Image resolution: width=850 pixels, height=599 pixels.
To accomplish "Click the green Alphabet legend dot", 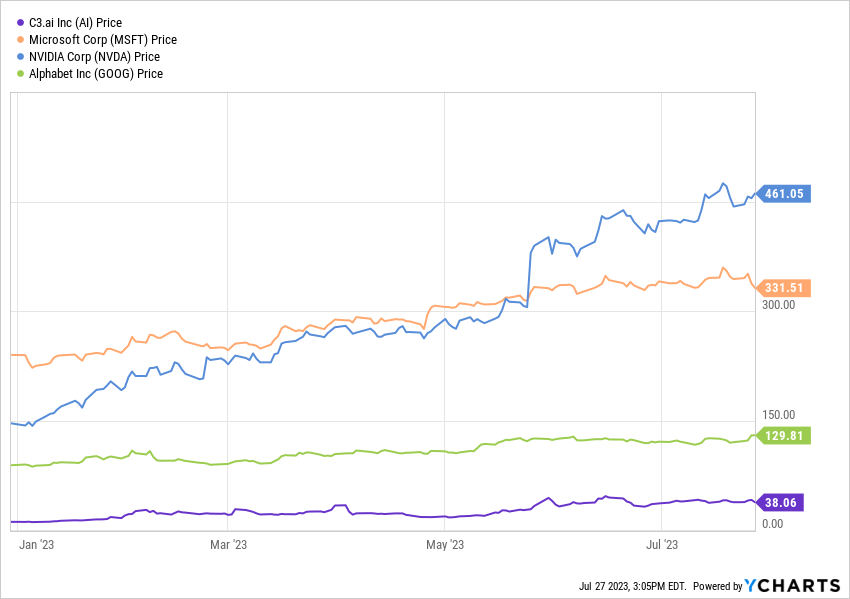I will point(21,73).
